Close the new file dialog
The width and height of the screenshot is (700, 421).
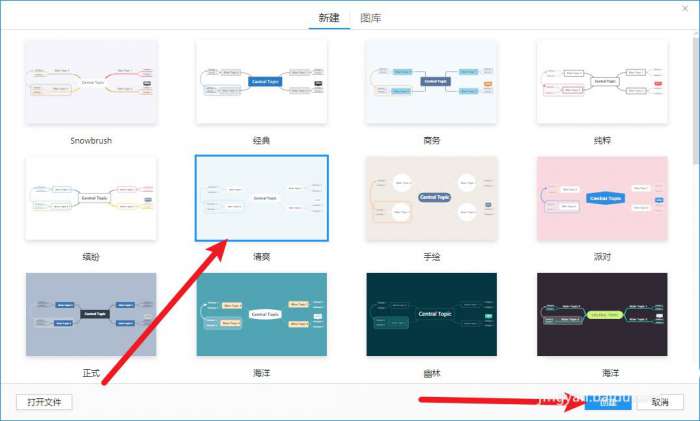point(685,8)
